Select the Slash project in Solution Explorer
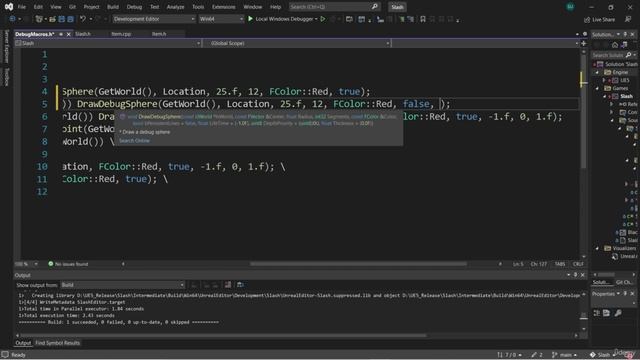This screenshot has height=360, width=640. (627, 96)
